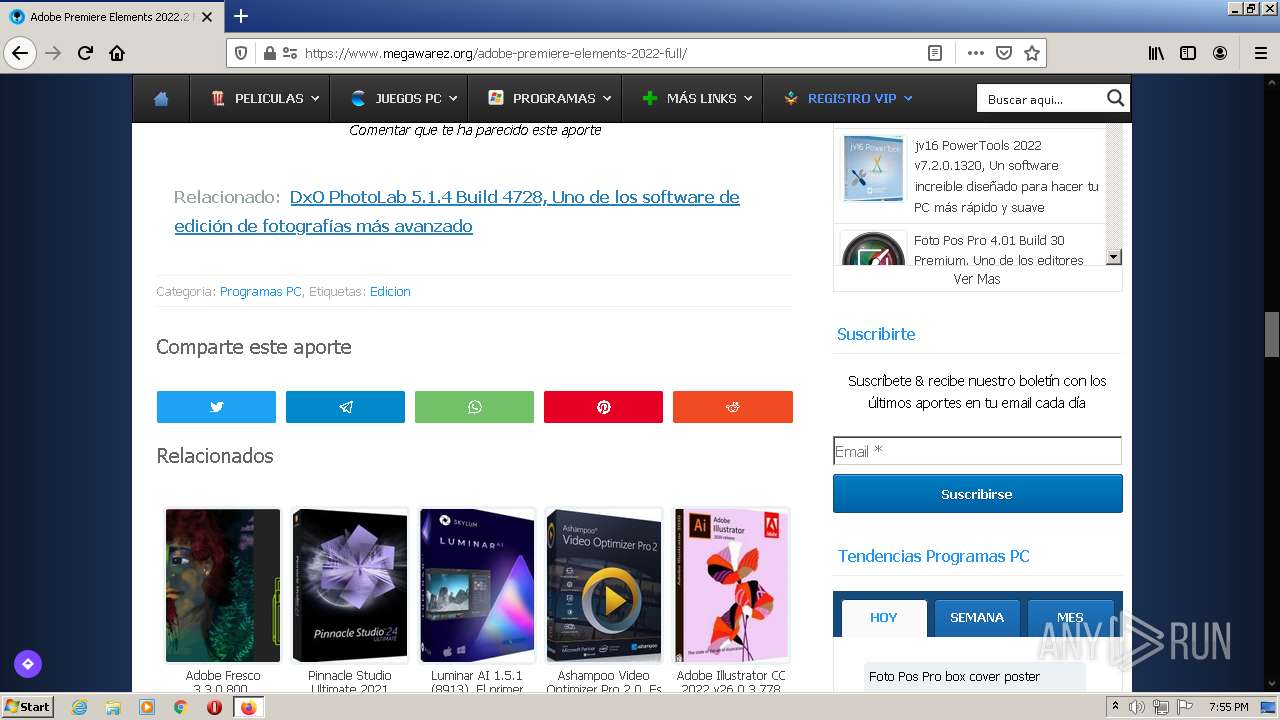Screen dimensions: 1280x720
Task: Open the tracking protection shield icon
Action: click(x=240, y=53)
